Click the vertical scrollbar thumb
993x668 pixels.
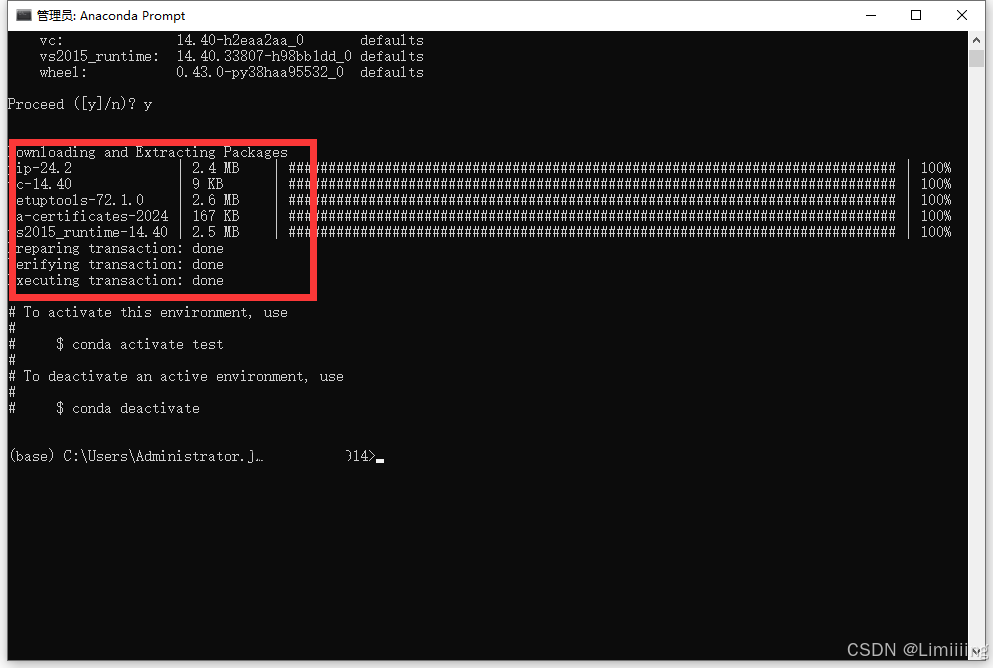click(x=976, y=58)
